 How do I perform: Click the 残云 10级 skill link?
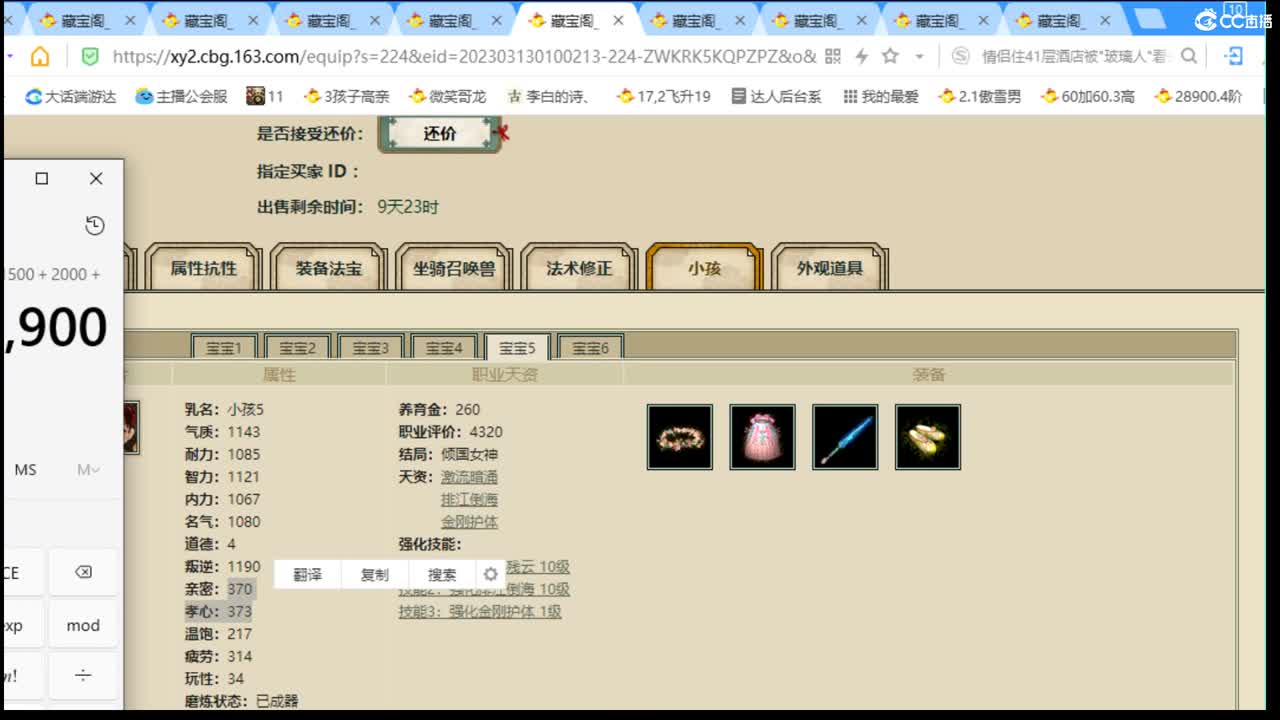[539, 567]
